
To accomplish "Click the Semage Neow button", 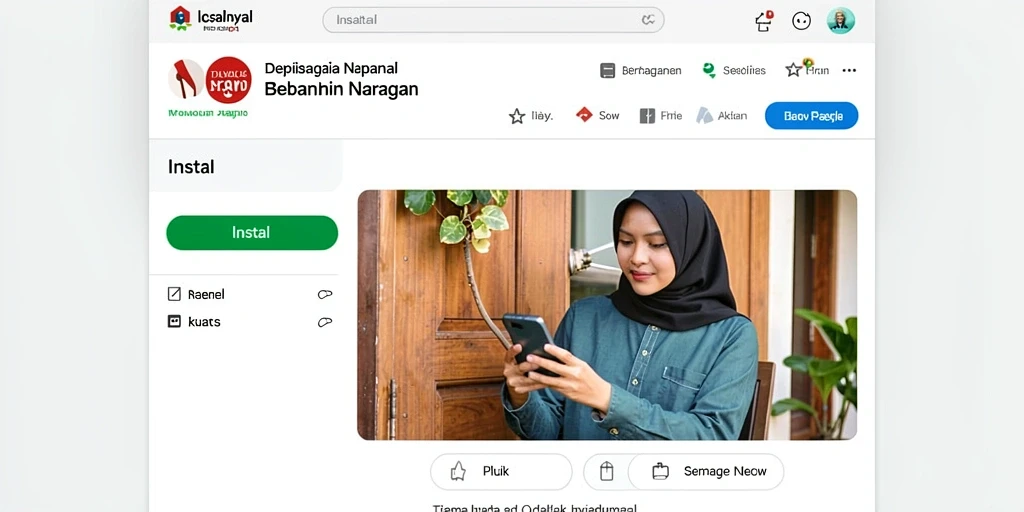I will click(706, 472).
